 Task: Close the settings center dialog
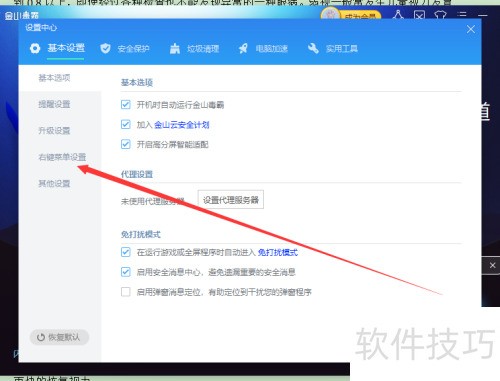tap(471, 29)
